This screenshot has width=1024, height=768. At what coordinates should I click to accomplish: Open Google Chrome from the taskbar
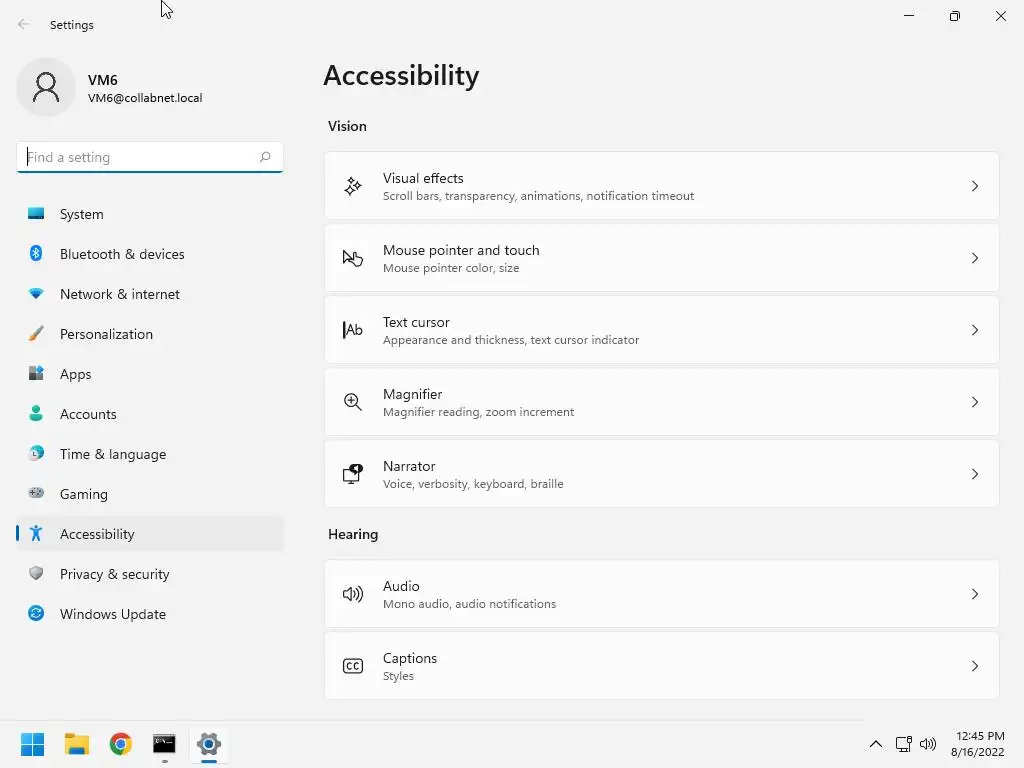121,744
